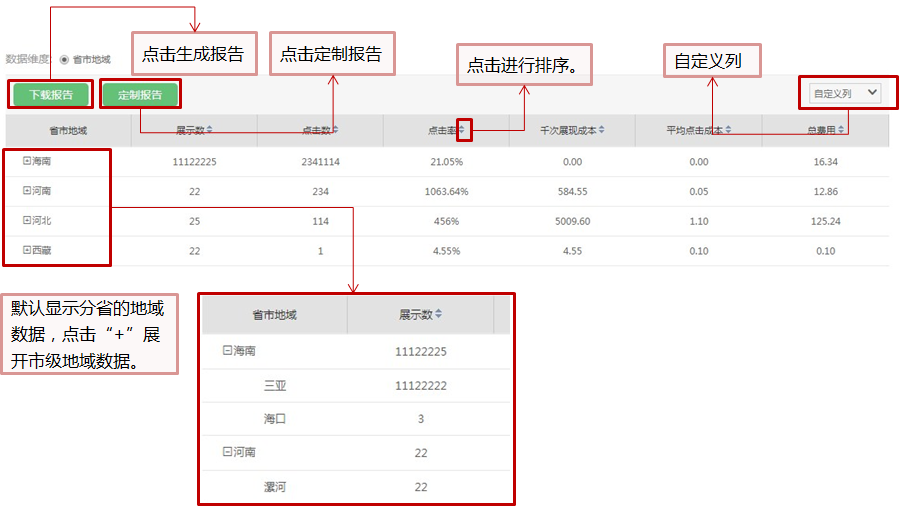Click the 点击数 sort arrows
This screenshot has height=512, width=906.
[x=336, y=130]
